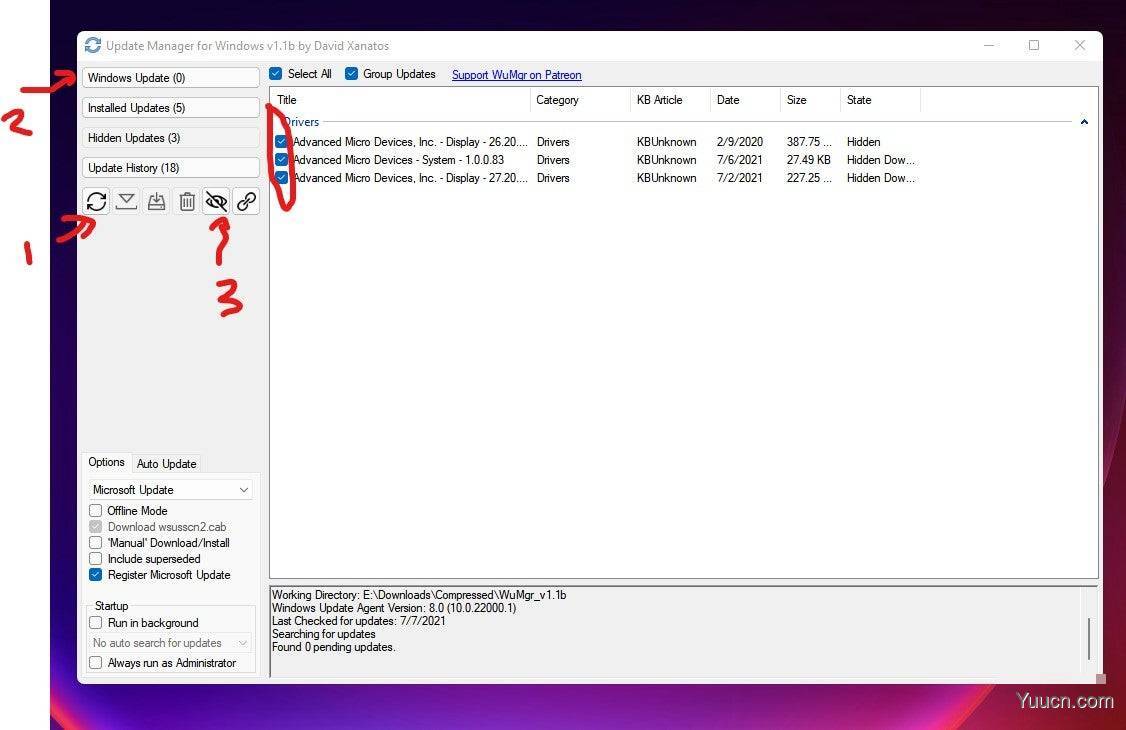
Task: Open Support WuMgr on Patreon link
Action: click(x=516, y=75)
